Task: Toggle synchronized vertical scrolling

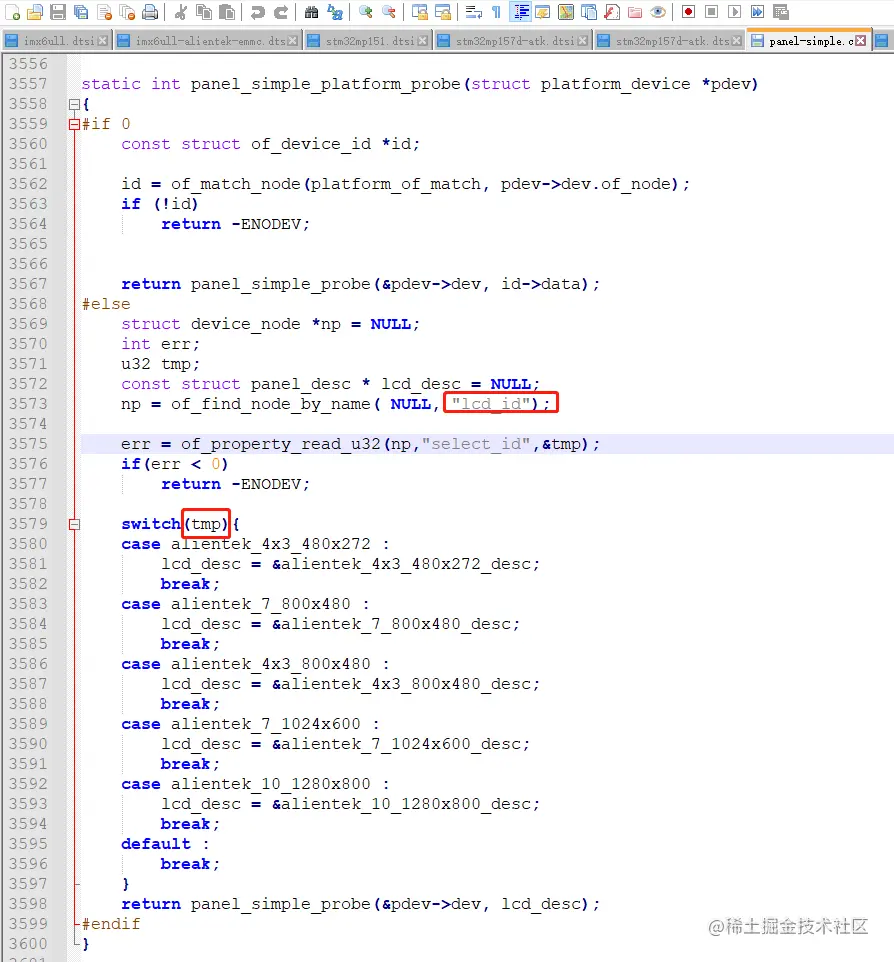Action: pos(420,12)
